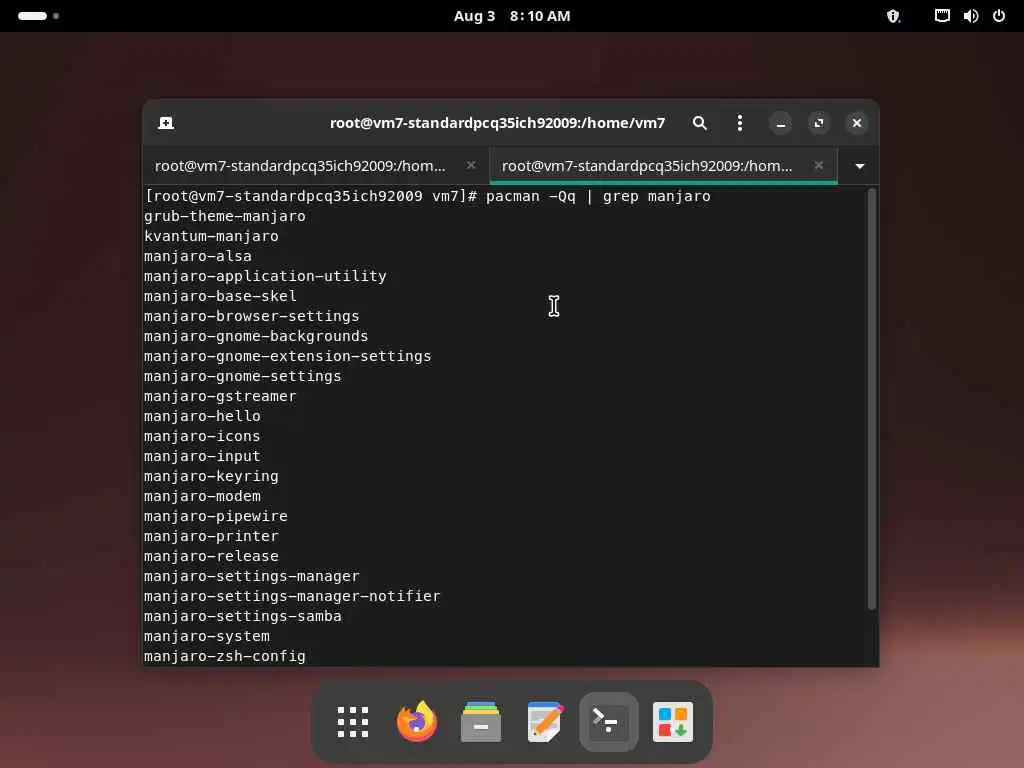Viewport: 1024px width, 768px height.
Task: Click the command line 'pacman -Qq | grep manjaro'
Action: [x=598, y=196]
